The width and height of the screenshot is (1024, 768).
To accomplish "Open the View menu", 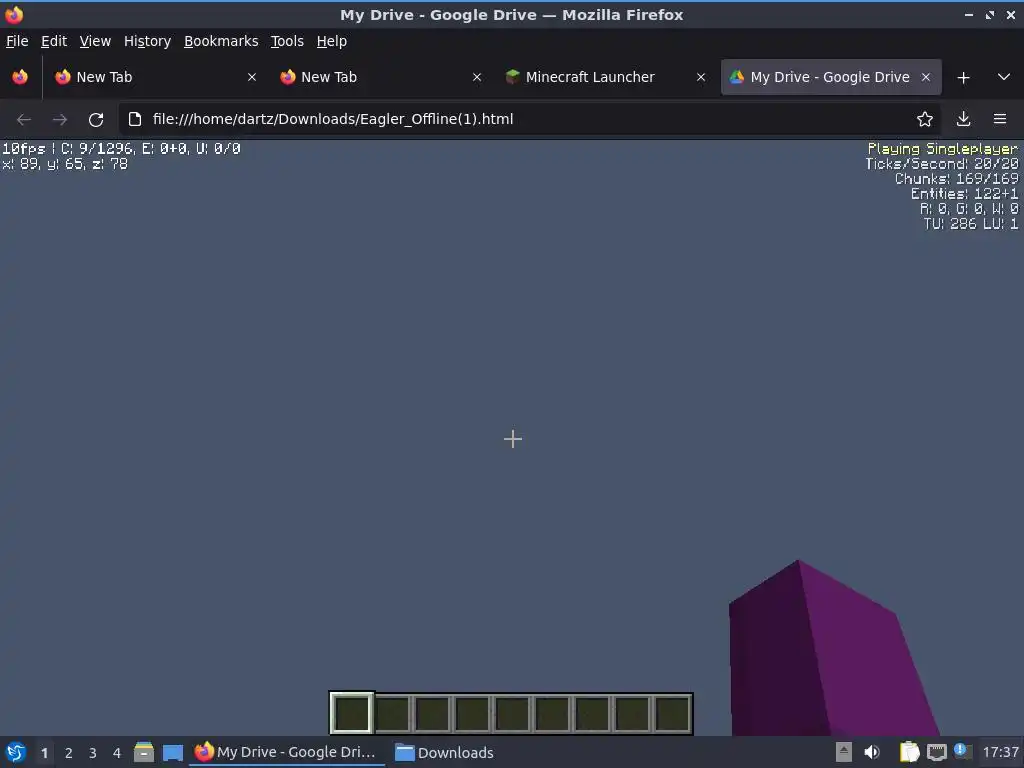I will tap(95, 41).
